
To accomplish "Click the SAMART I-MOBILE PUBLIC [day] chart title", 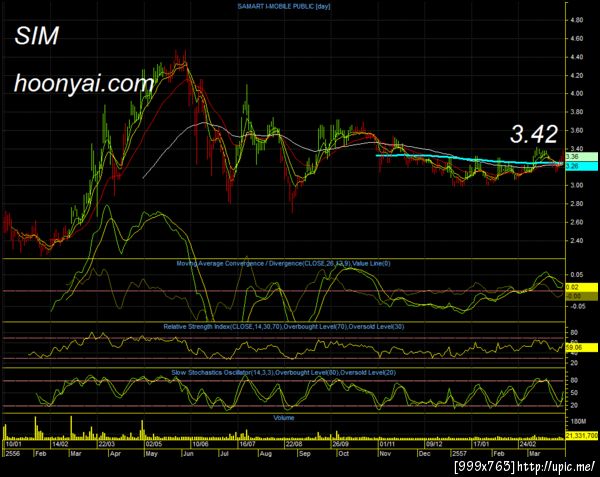I will coord(284,6).
